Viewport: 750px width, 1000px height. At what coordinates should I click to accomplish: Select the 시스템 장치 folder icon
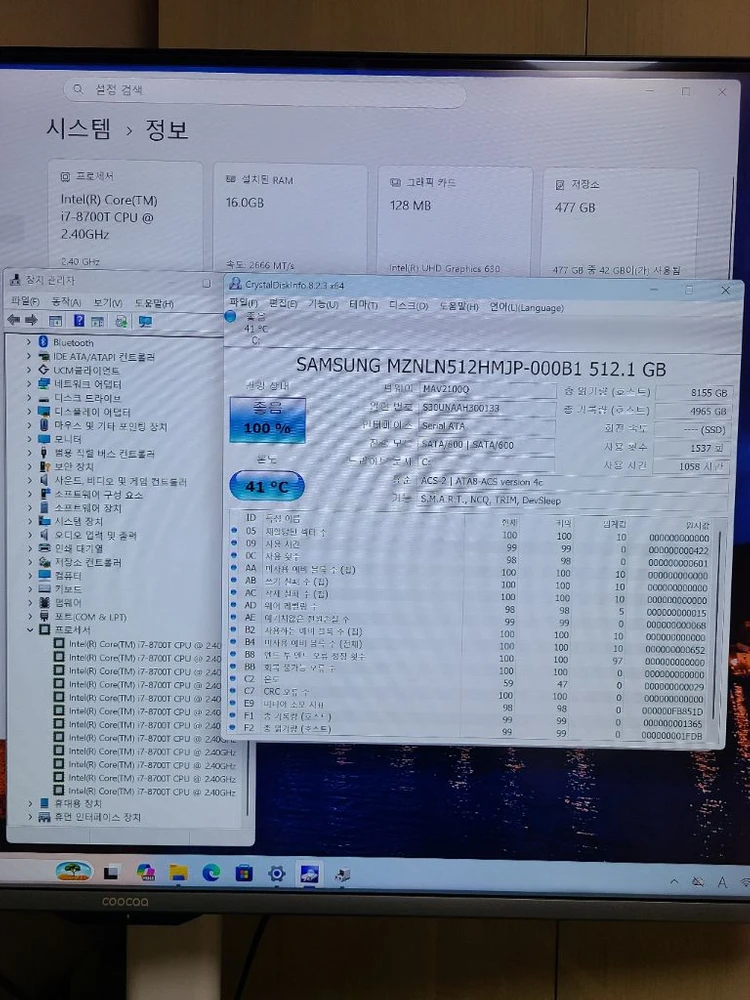coord(44,521)
